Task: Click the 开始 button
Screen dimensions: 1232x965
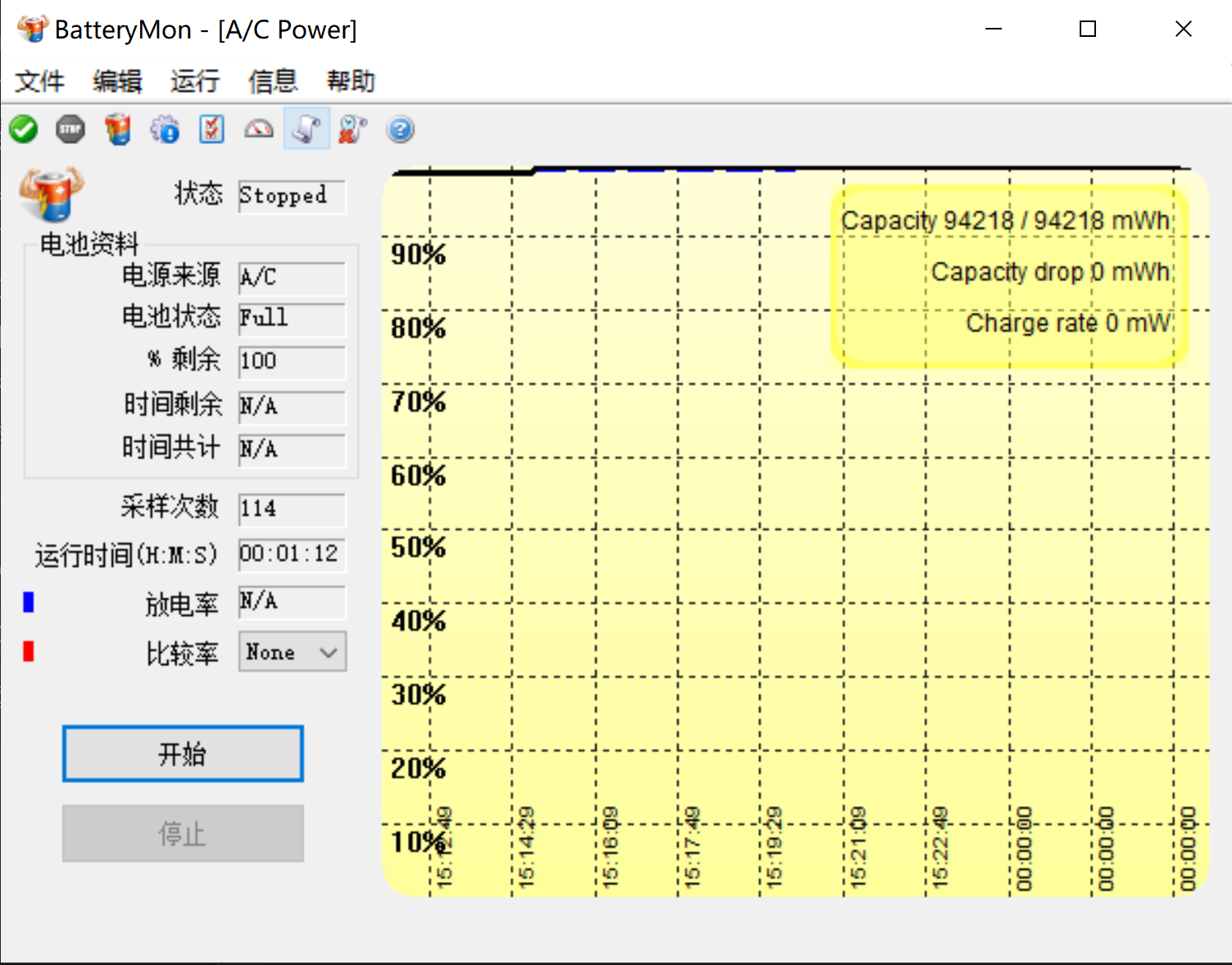Action: (183, 754)
